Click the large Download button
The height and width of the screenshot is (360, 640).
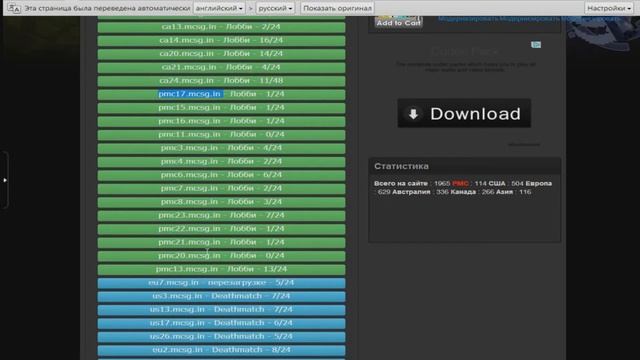[x=464, y=113]
